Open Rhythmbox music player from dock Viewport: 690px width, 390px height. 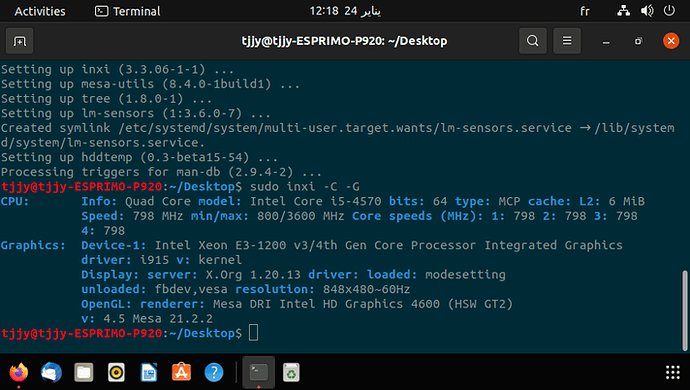116,373
